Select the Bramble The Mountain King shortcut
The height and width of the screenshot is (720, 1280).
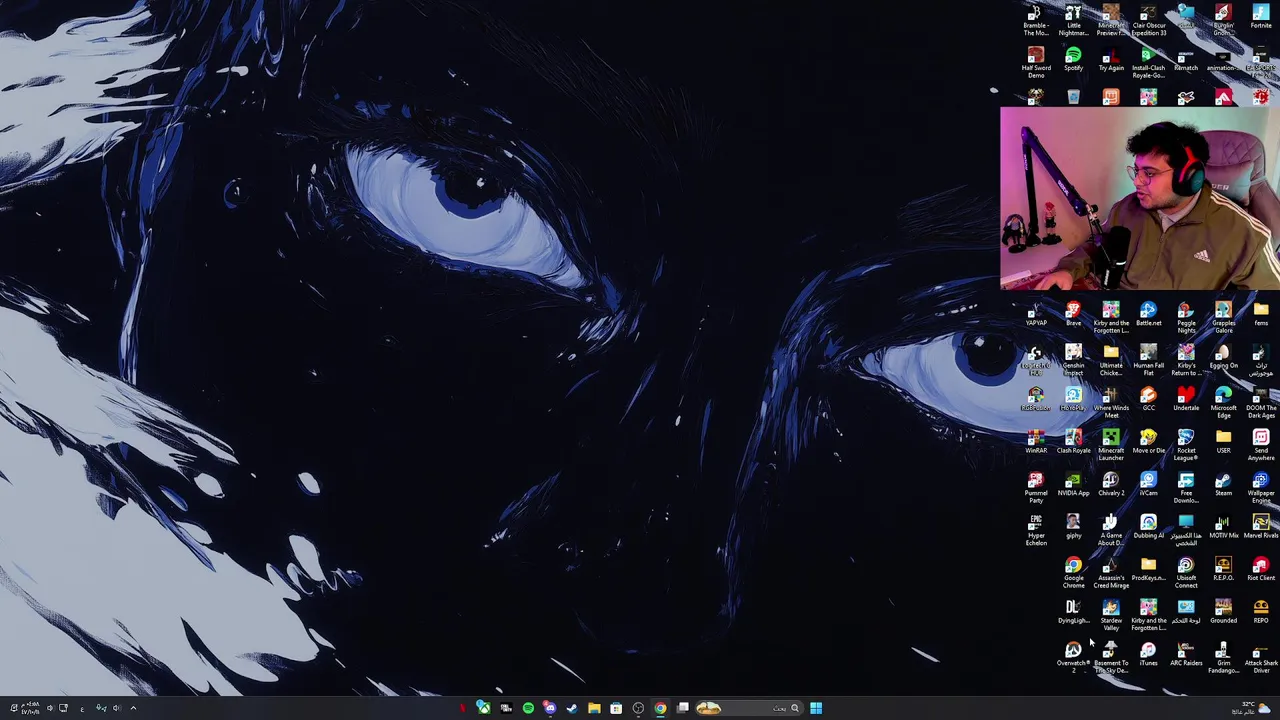tap(1036, 22)
